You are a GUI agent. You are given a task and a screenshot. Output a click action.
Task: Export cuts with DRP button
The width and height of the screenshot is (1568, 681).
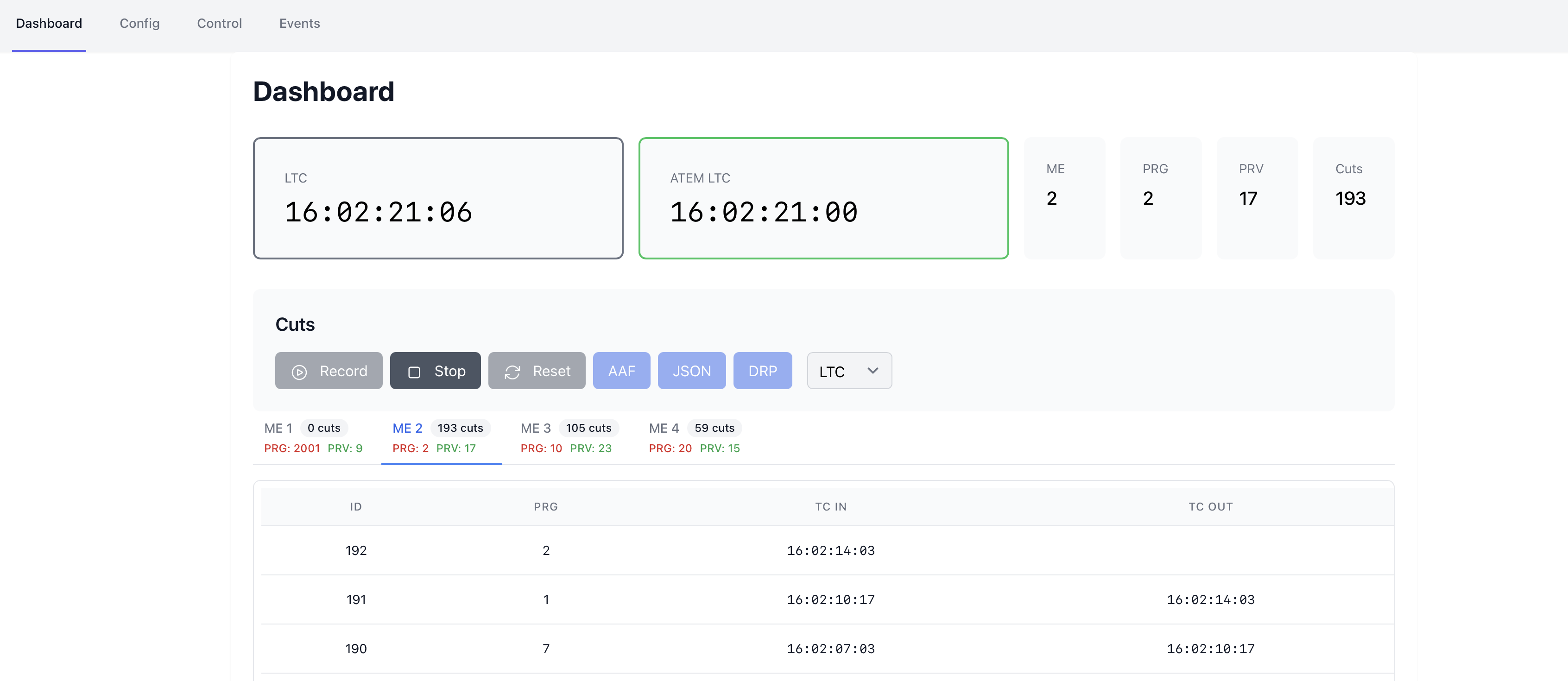coord(762,371)
